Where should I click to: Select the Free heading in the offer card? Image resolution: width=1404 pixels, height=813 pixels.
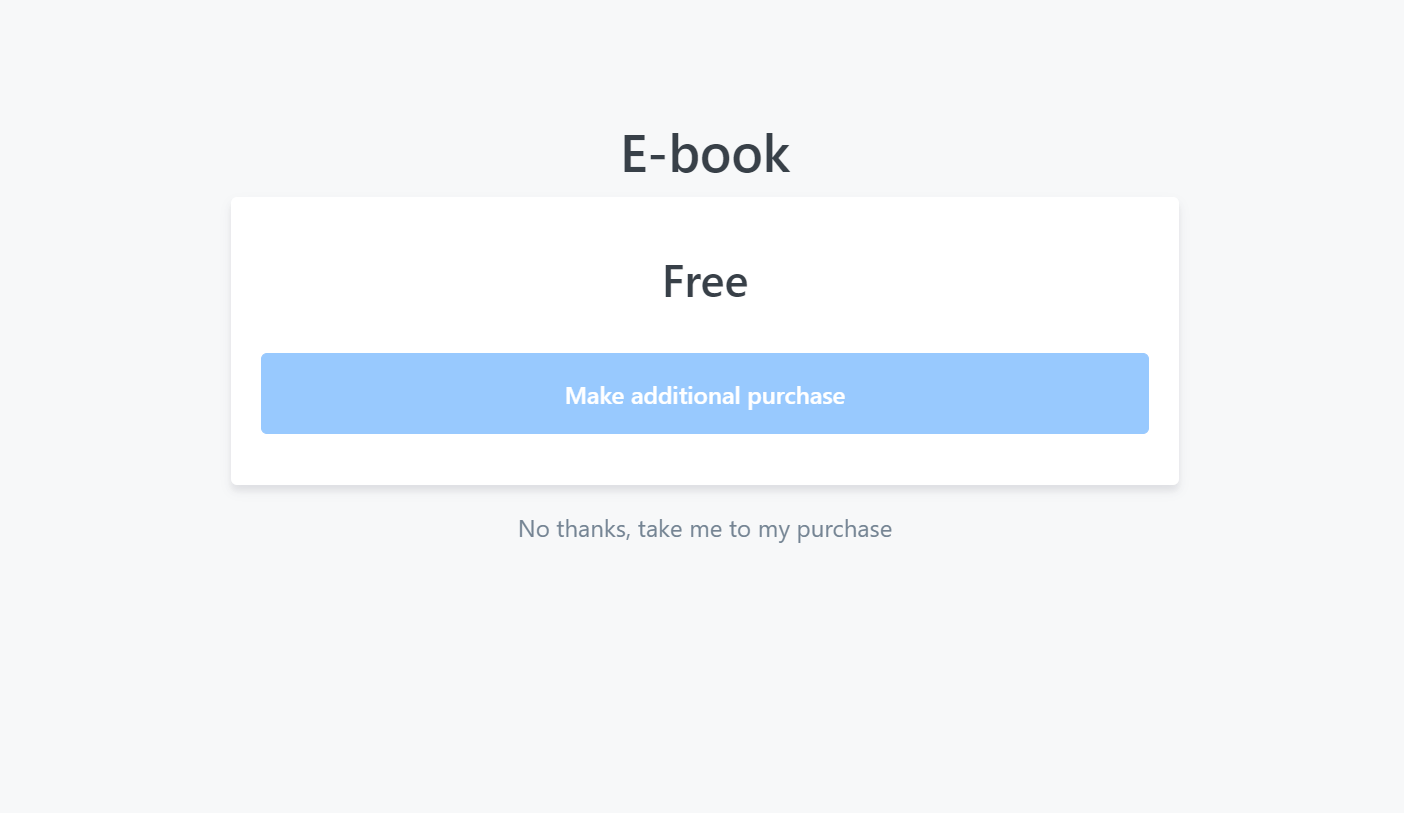(705, 281)
